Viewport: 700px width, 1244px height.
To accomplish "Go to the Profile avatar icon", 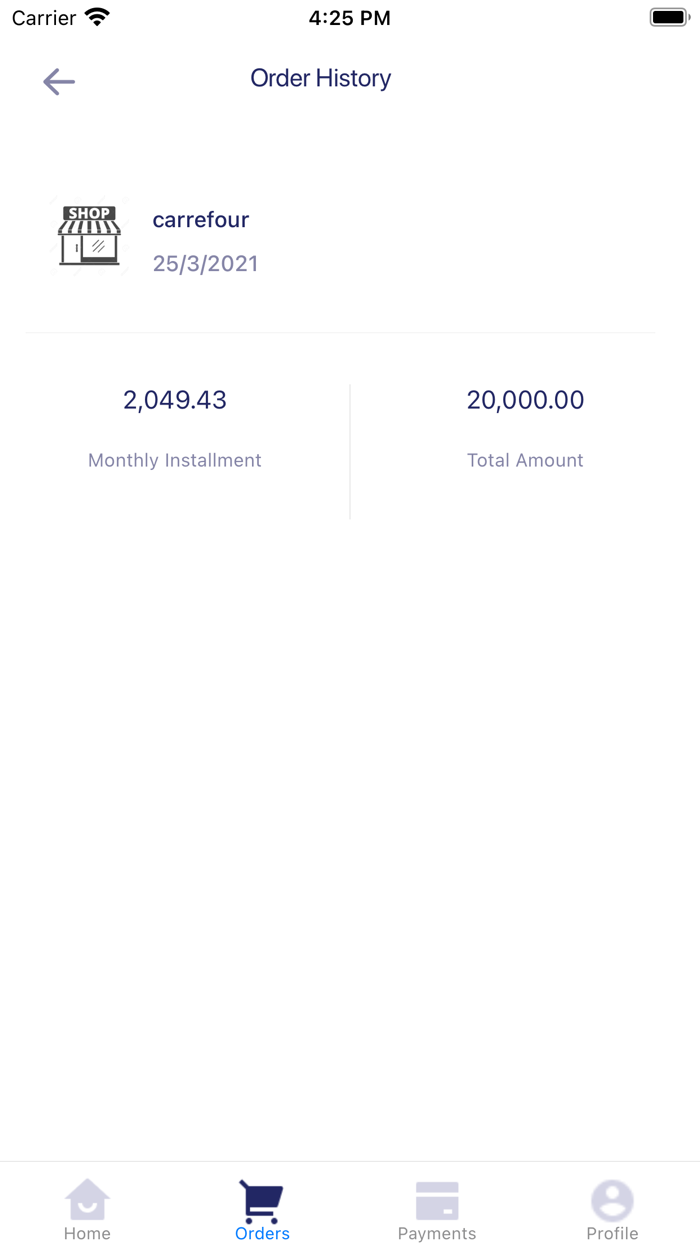I will pyautogui.click(x=612, y=1200).
